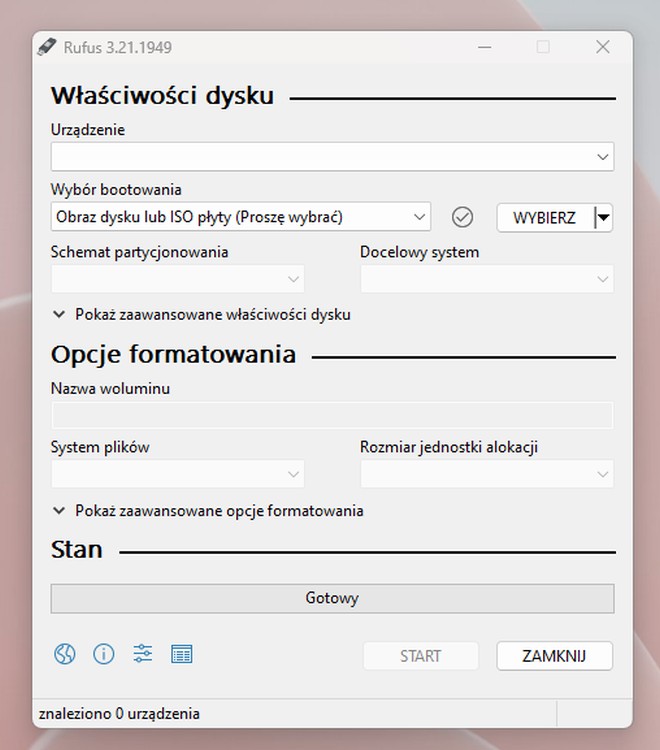Open System plików dropdown
The width and height of the screenshot is (660, 750).
pos(177,474)
